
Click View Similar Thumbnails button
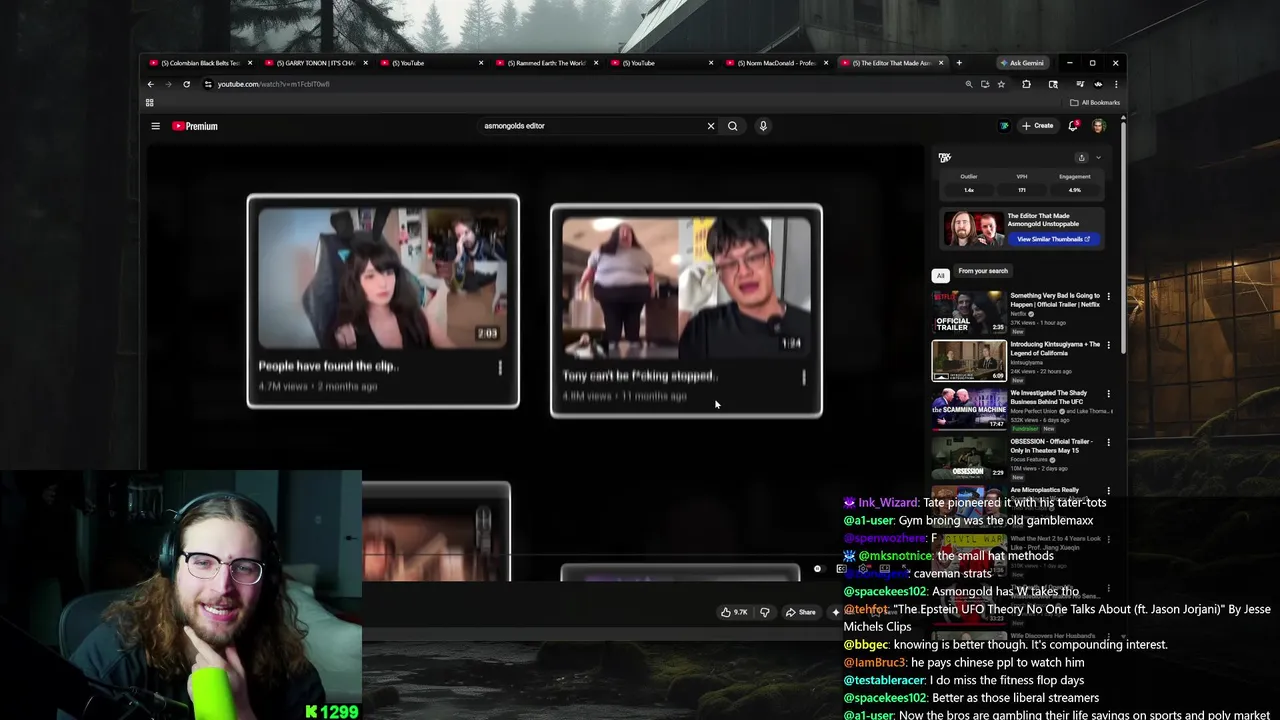click(x=1053, y=239)
